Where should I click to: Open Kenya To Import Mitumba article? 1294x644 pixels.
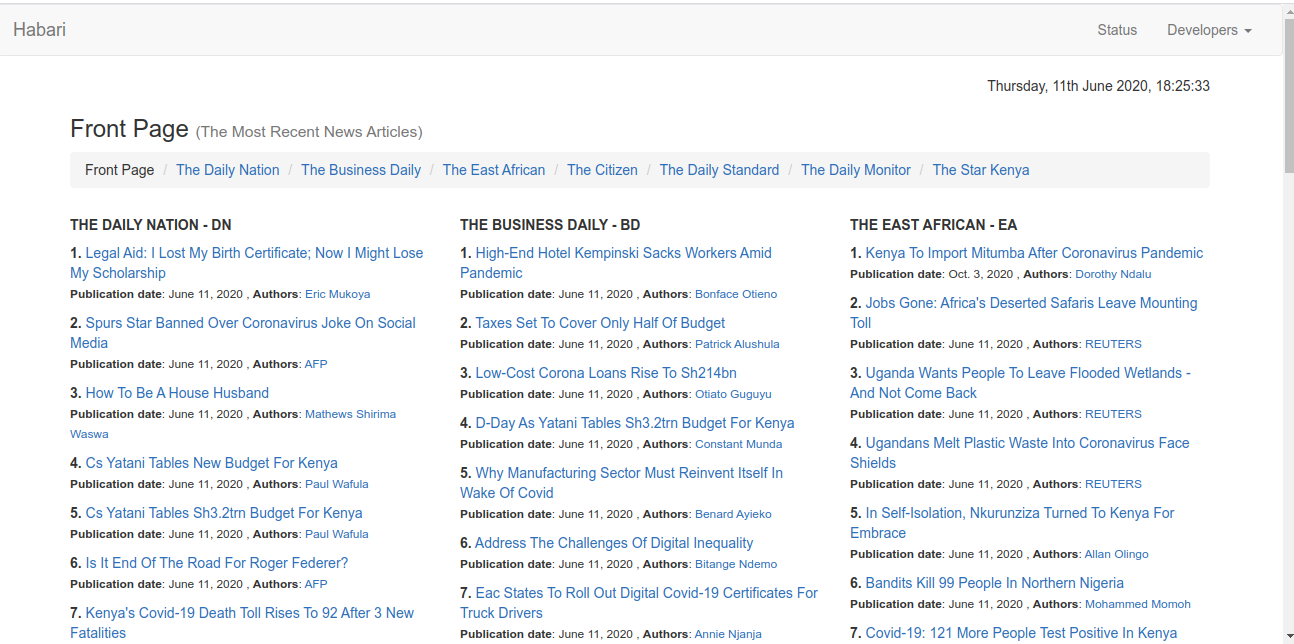click(x=1033, y=253)
